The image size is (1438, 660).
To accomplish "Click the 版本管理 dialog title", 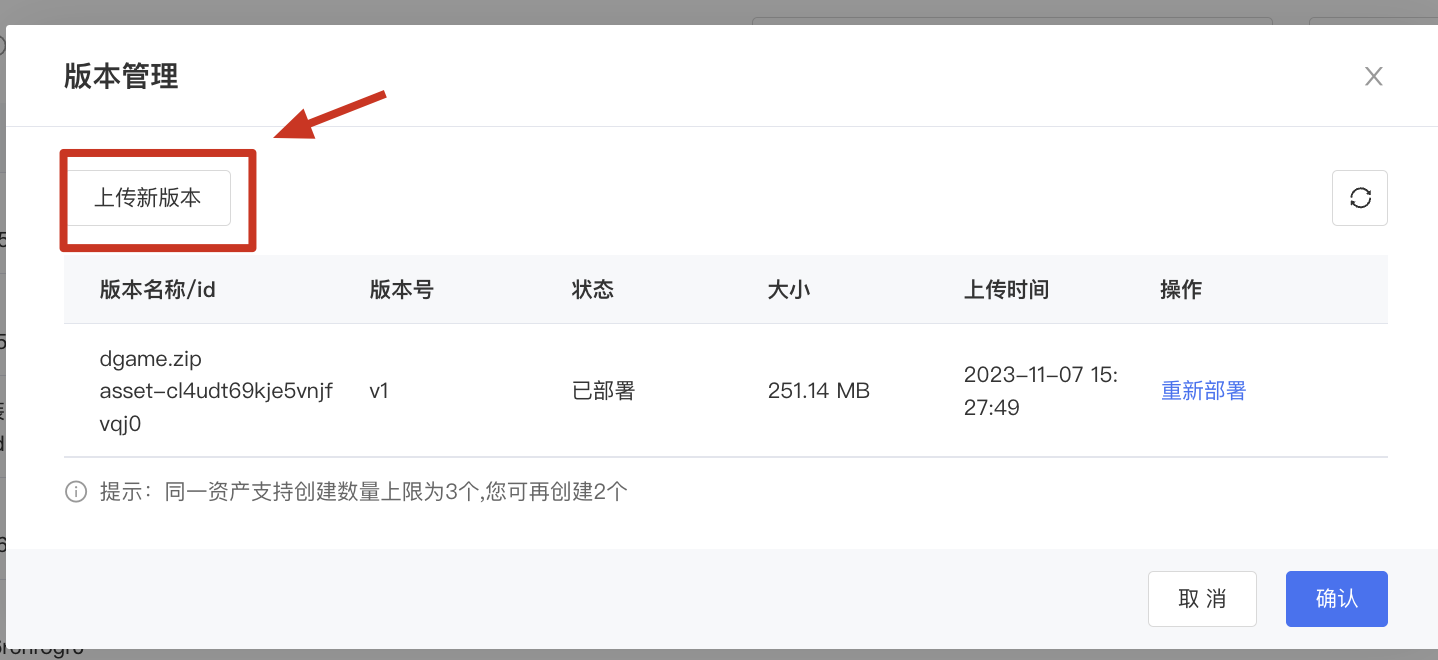I will coord(121,76).
